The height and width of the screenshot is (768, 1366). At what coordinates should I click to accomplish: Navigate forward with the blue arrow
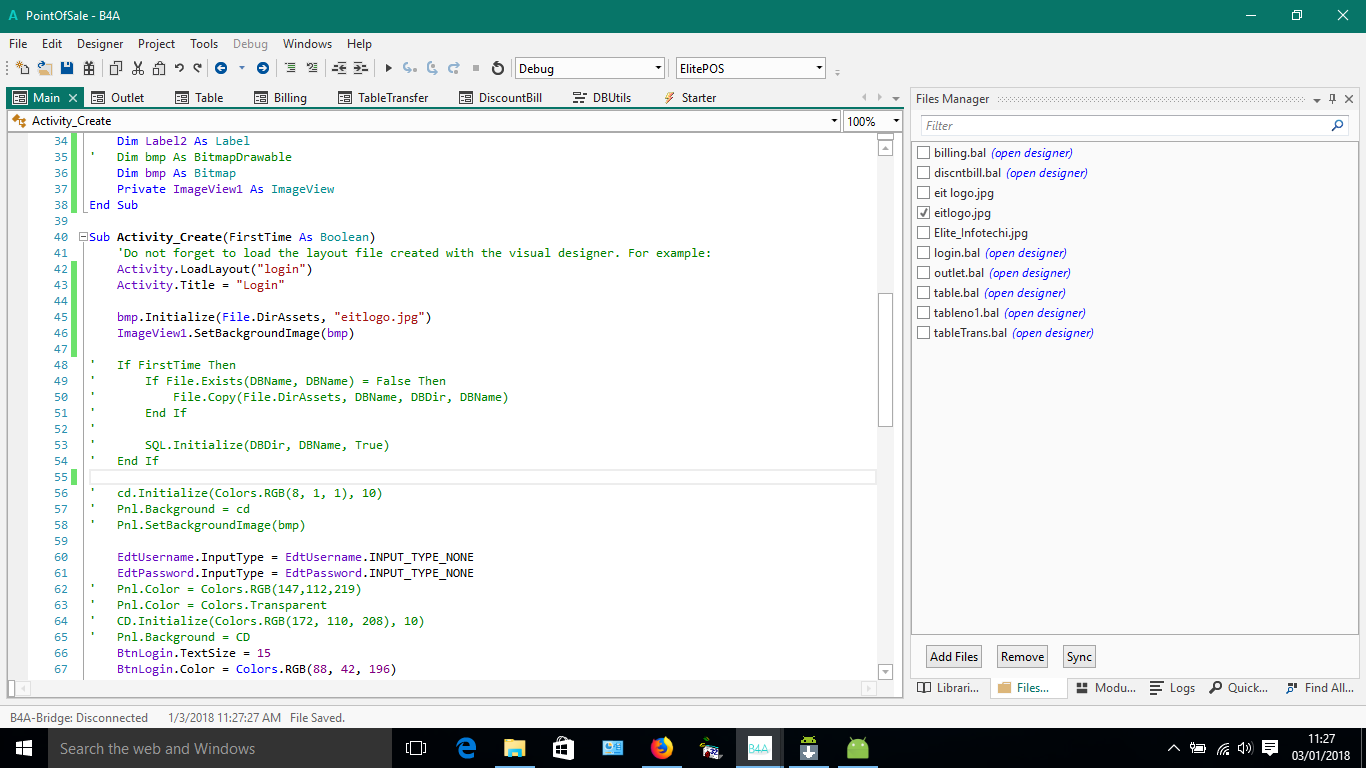[x=263, y=68]
